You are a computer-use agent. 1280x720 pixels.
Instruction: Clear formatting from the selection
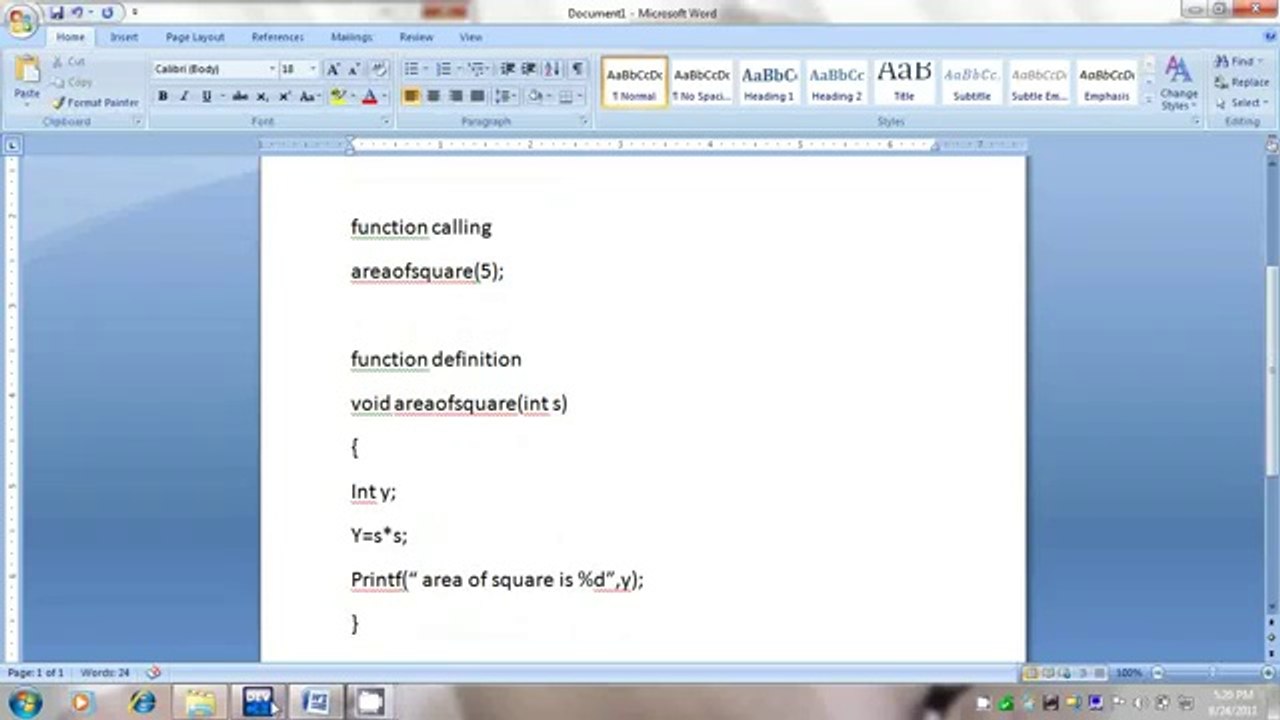click(x=379, y=69)
